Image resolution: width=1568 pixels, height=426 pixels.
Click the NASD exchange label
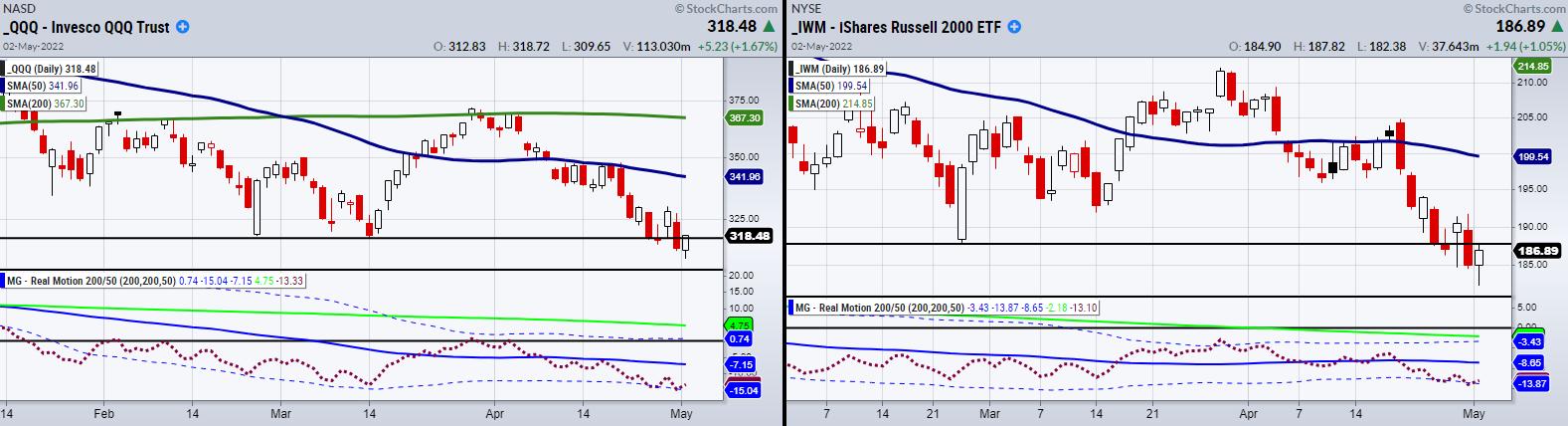tap(18, 8)
